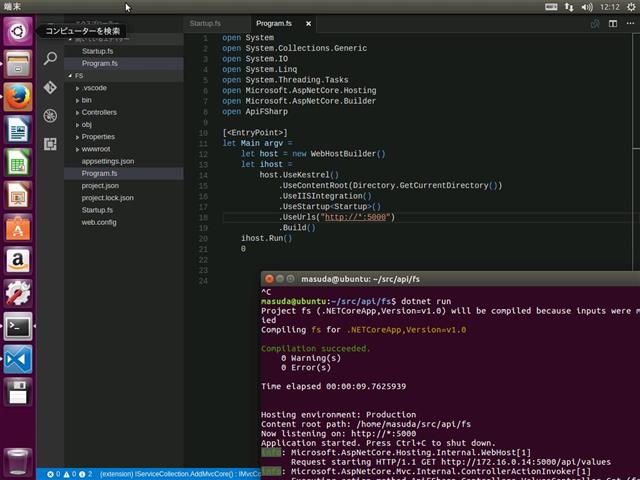The height and width of the screenshot is (480, 640).
Task: Expand the wwwroot folder
Action: click(97, 149)
